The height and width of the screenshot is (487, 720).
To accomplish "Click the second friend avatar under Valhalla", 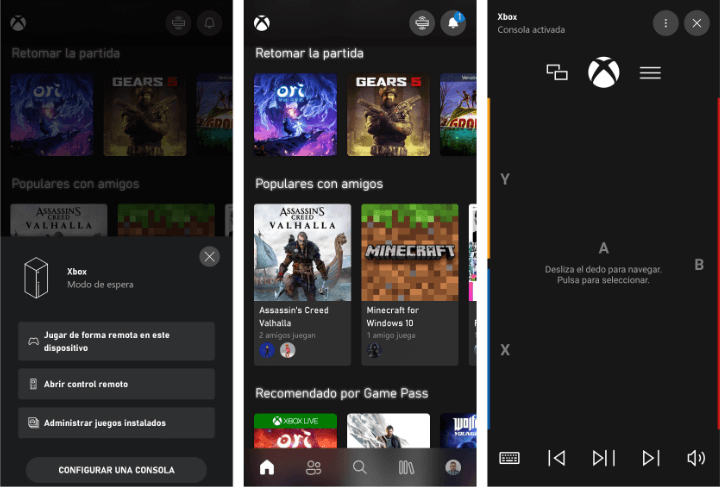I will click(288, 350).
